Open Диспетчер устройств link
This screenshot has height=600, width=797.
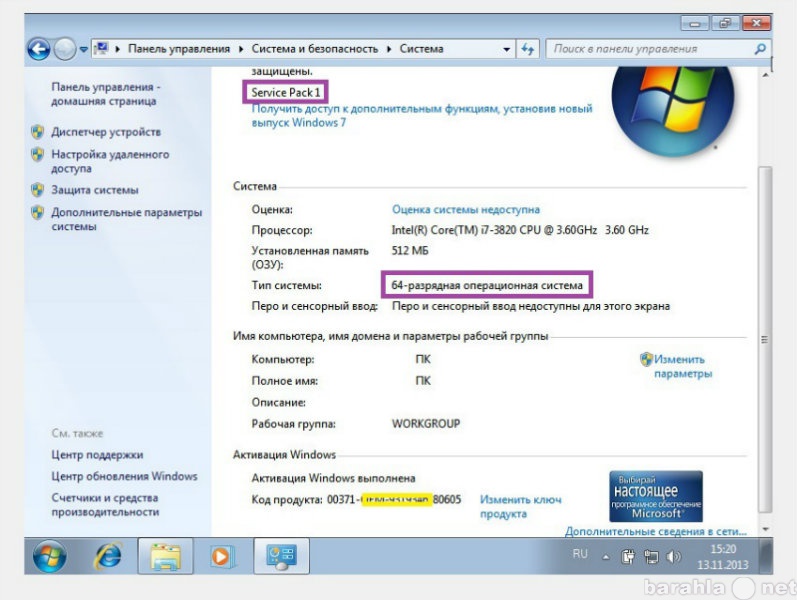[x=106, y=132]
